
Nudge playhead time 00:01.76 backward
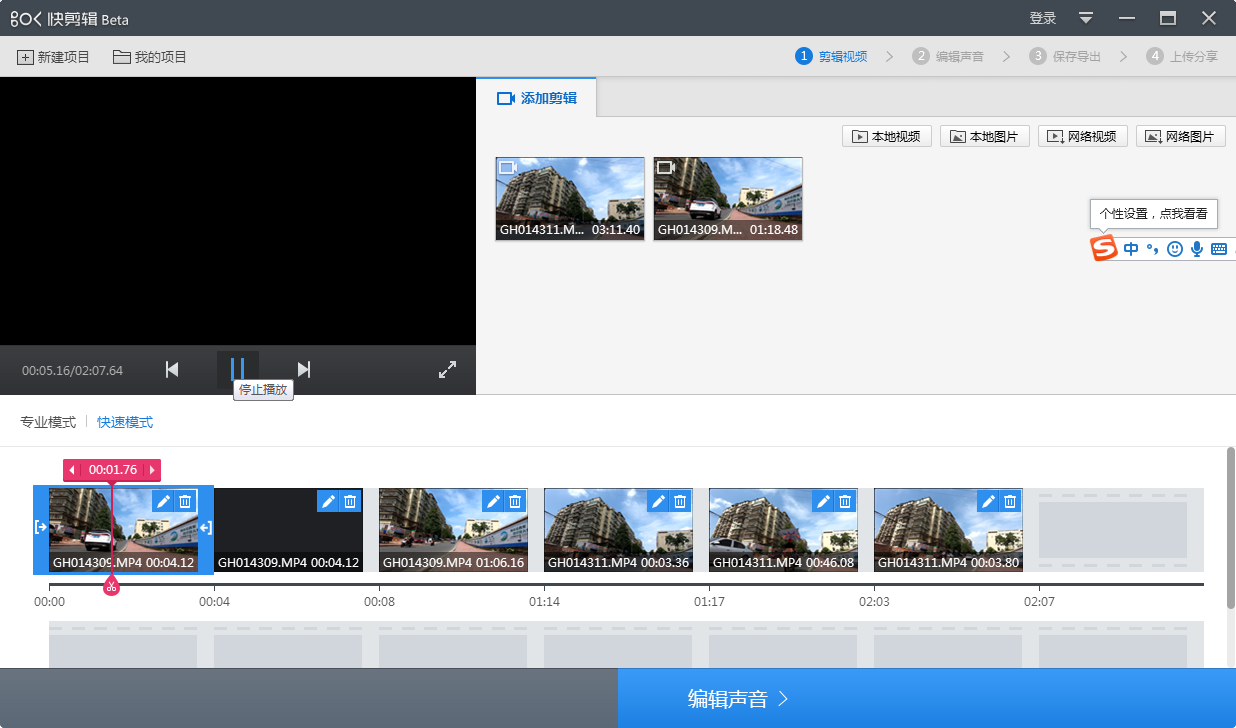tap(72, 470)
